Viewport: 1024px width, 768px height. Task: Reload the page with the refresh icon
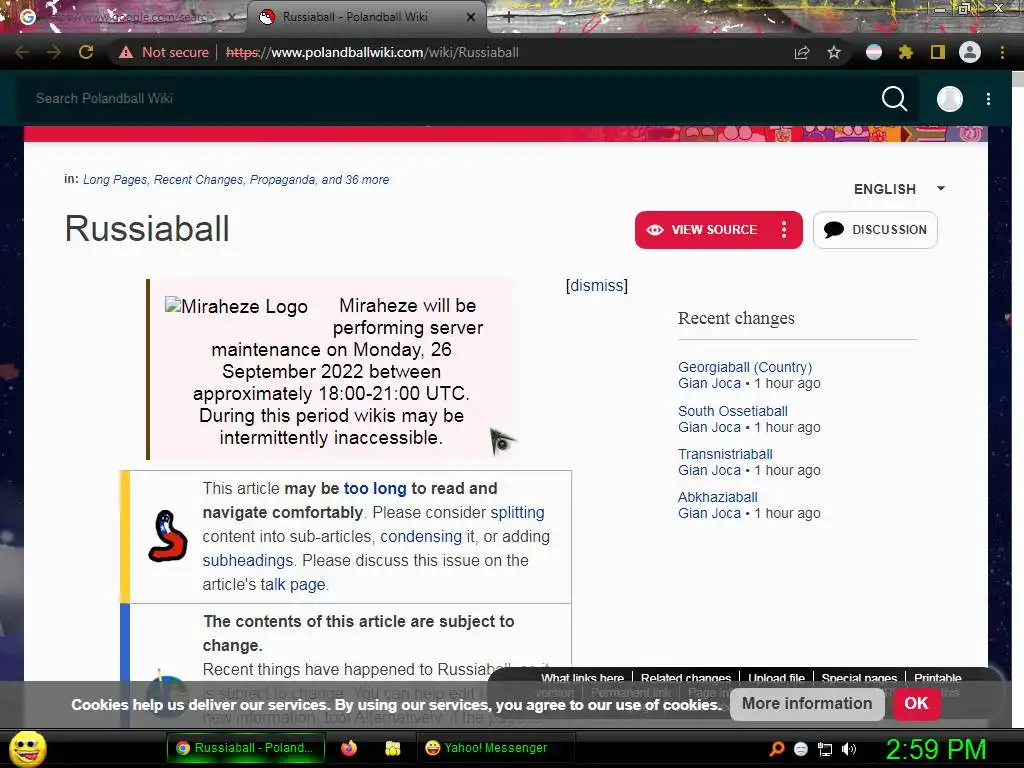click(x=86, y=52)
